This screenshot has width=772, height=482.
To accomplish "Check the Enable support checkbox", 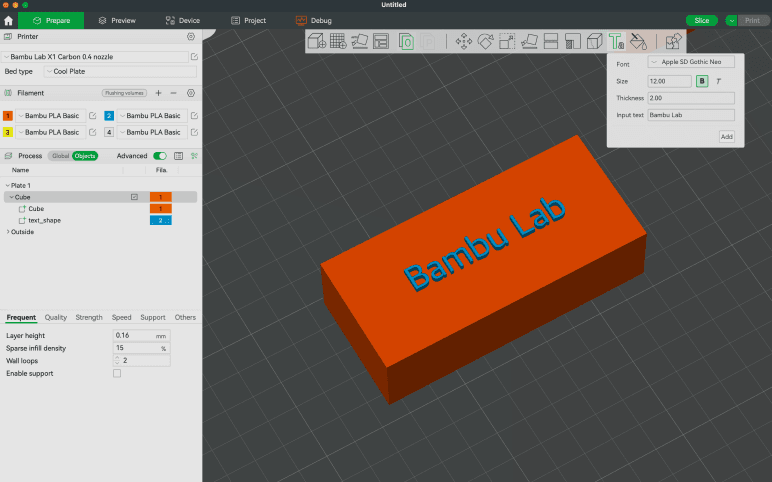I will (x=117, y=373).
